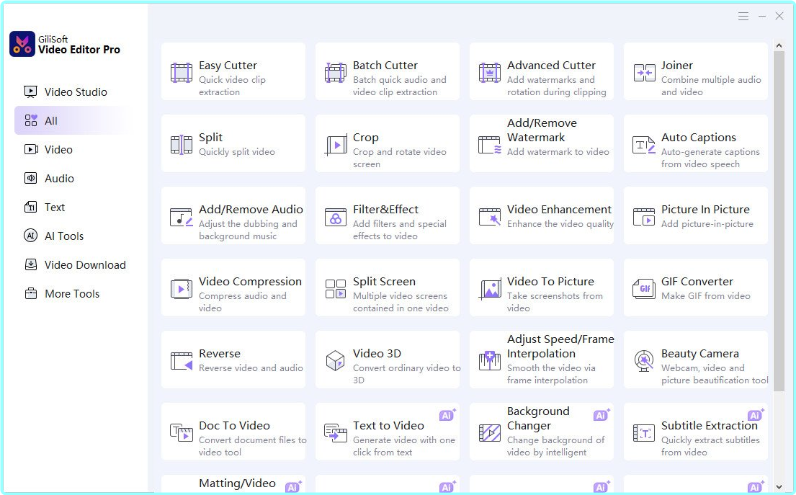Viewport: 796px width, 495px height.
Task: Click "Take screenshots from video" description
Action: 555,302
